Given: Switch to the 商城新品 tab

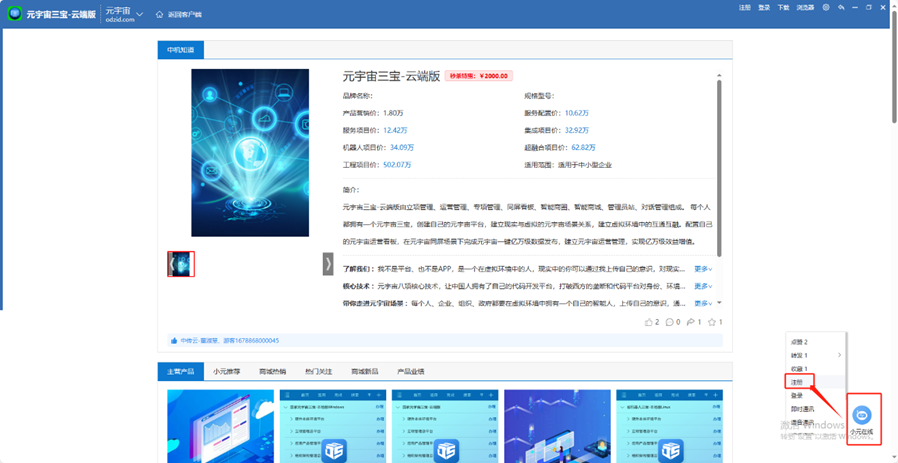Looking at the screenshot, I should click(x=365, y=371).
